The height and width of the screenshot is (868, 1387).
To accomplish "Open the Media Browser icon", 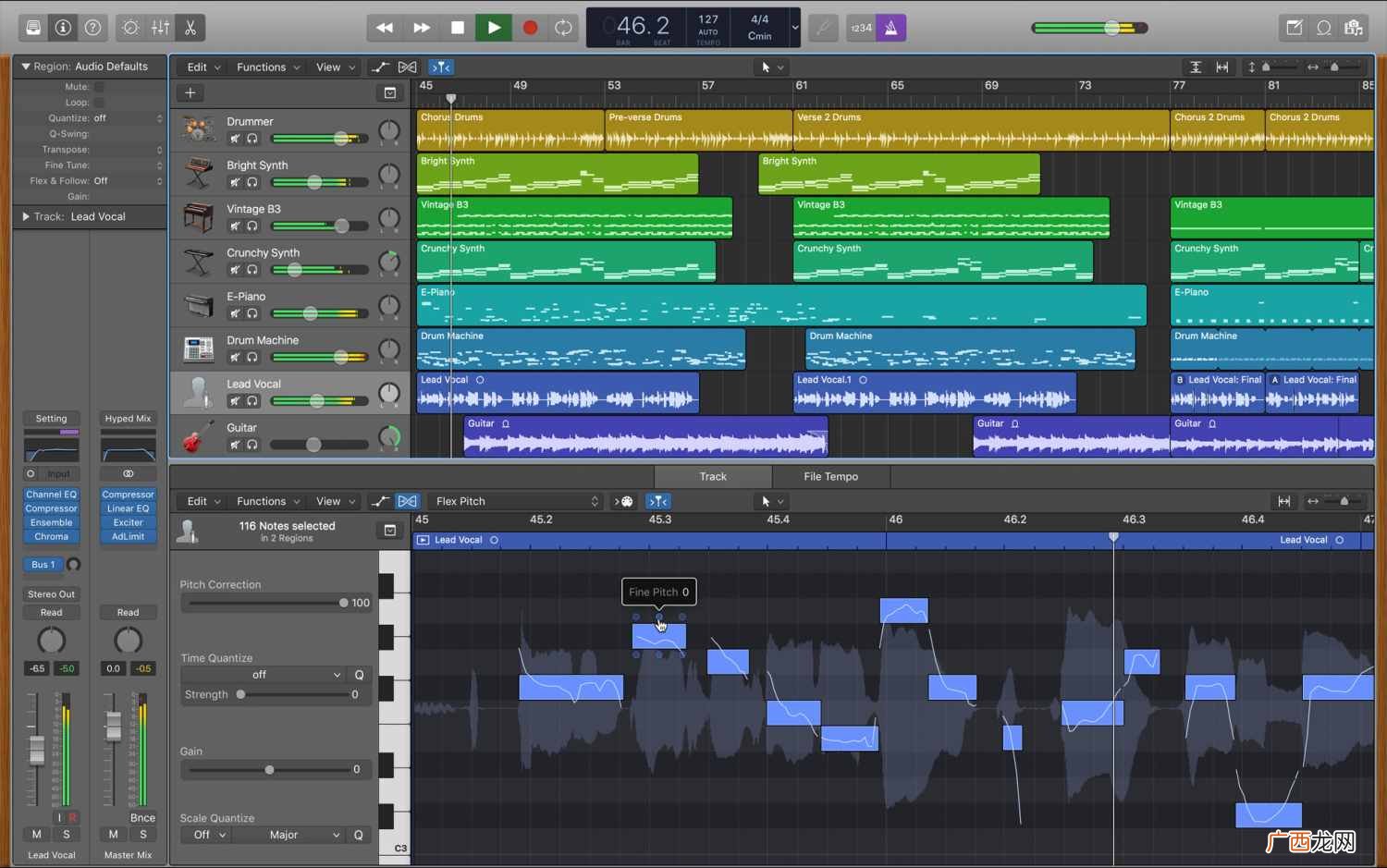I will coord(1354,28).
